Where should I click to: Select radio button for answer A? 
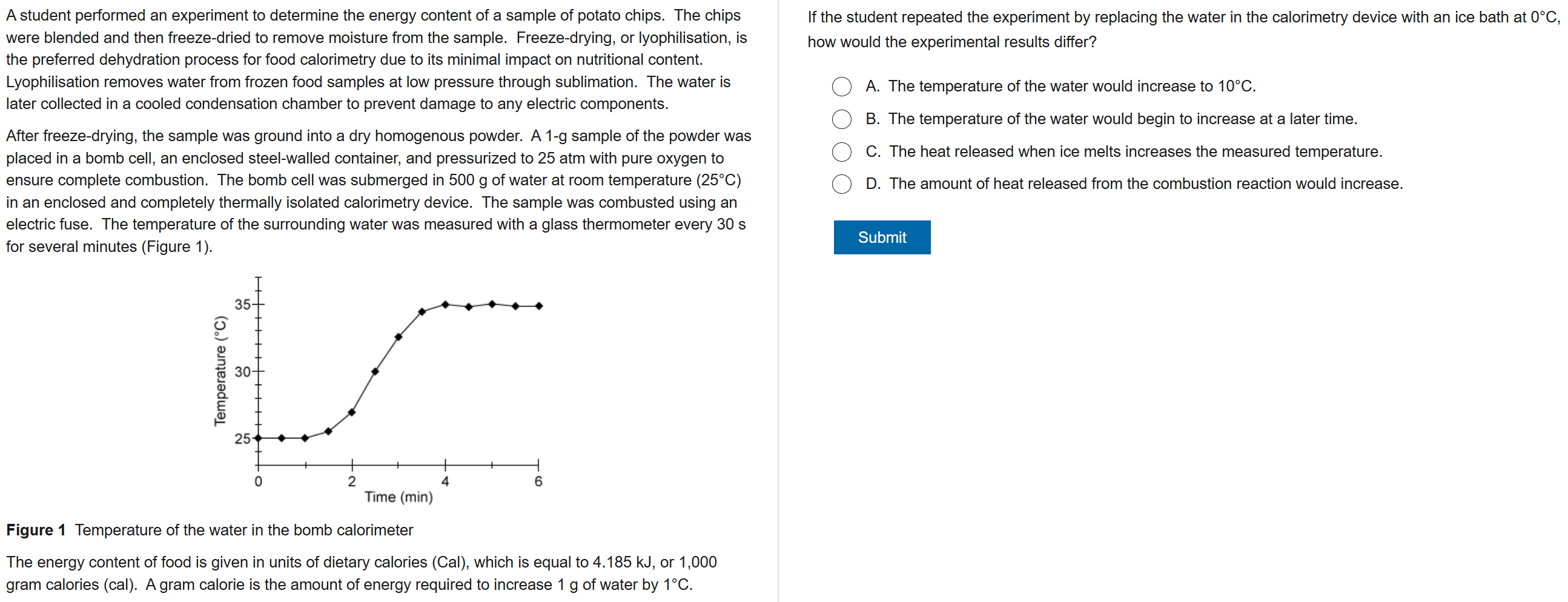pyautogui.click(x=841, y=87)
